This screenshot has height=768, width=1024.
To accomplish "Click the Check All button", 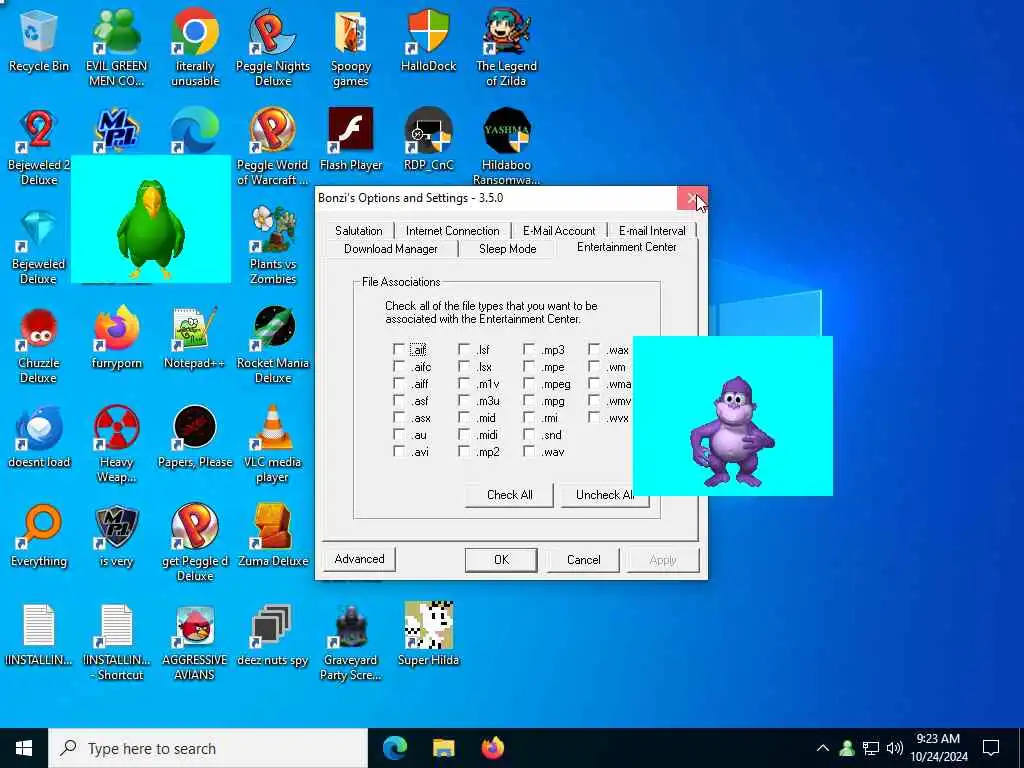I will pyautogui.click(x=509, y=495).
